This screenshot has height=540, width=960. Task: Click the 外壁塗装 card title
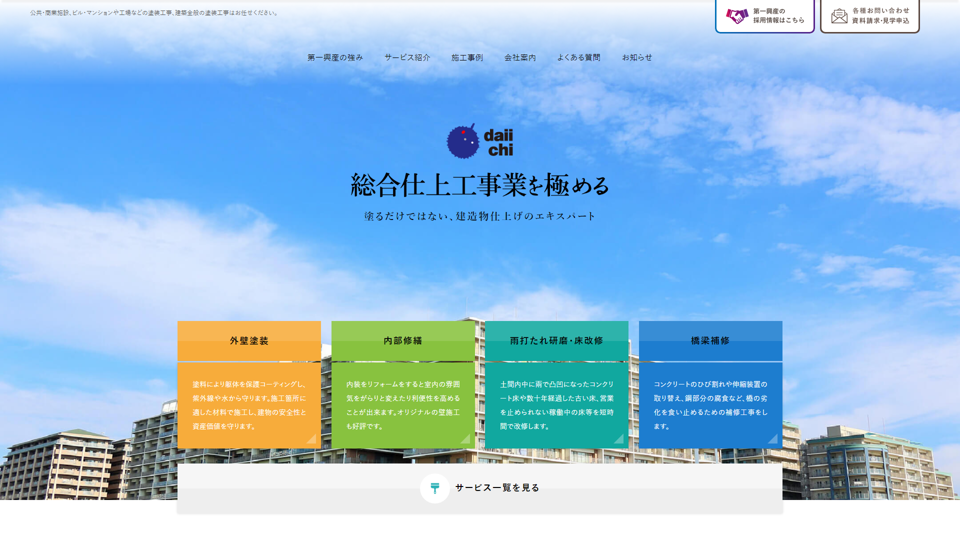[249, 341]
